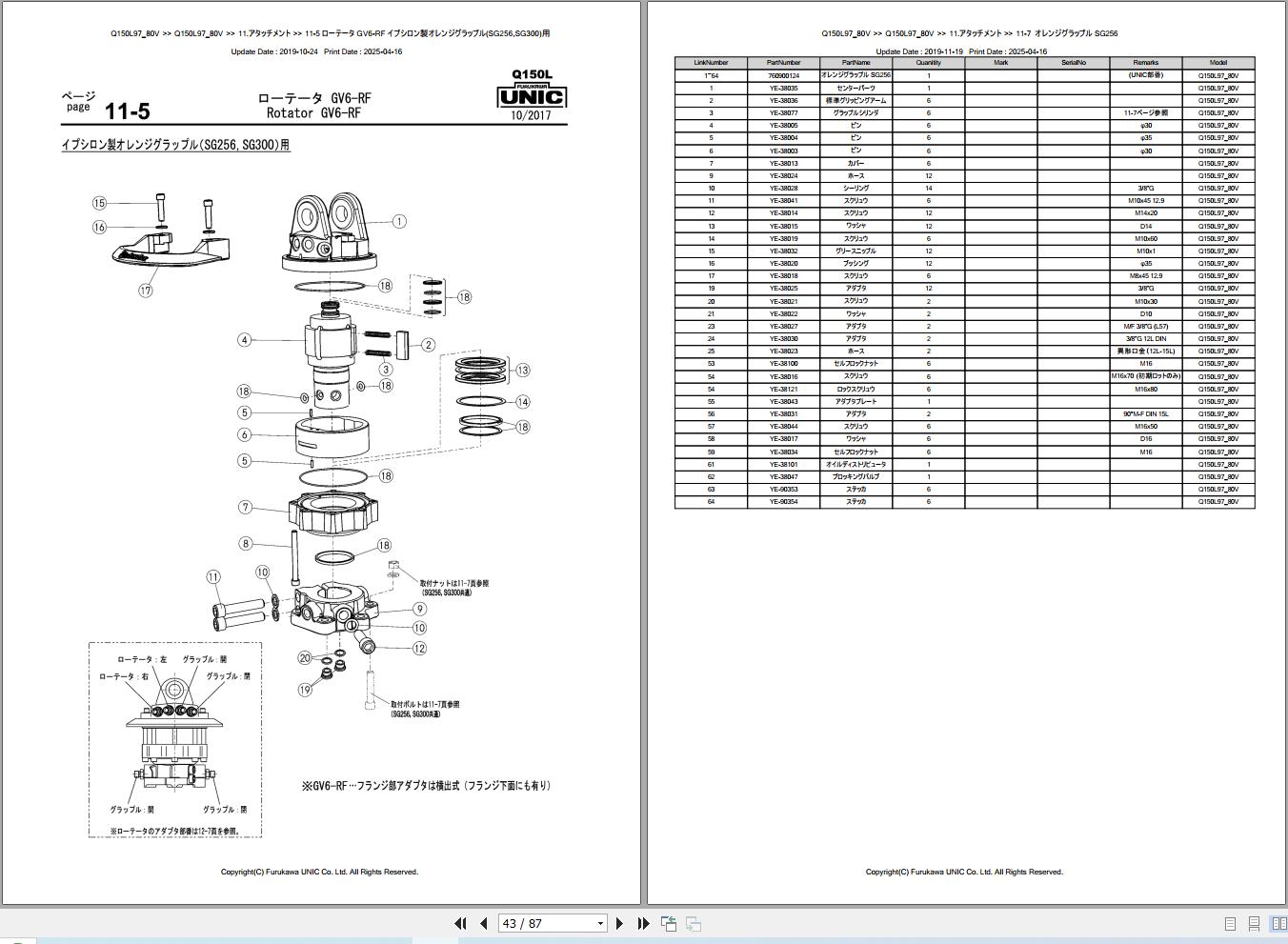Screen dimensions: 1288x944
Task: Select part number YE-38036 cell
Action: tap(783, 100)
